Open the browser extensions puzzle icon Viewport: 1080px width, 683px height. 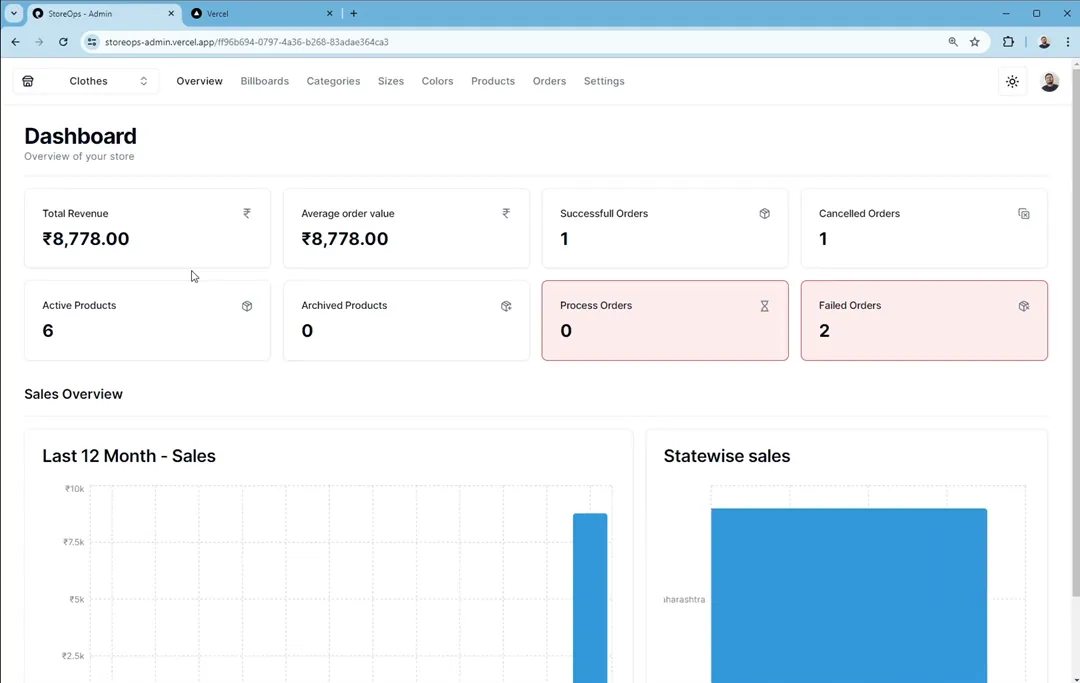(x=1008, y=42)
